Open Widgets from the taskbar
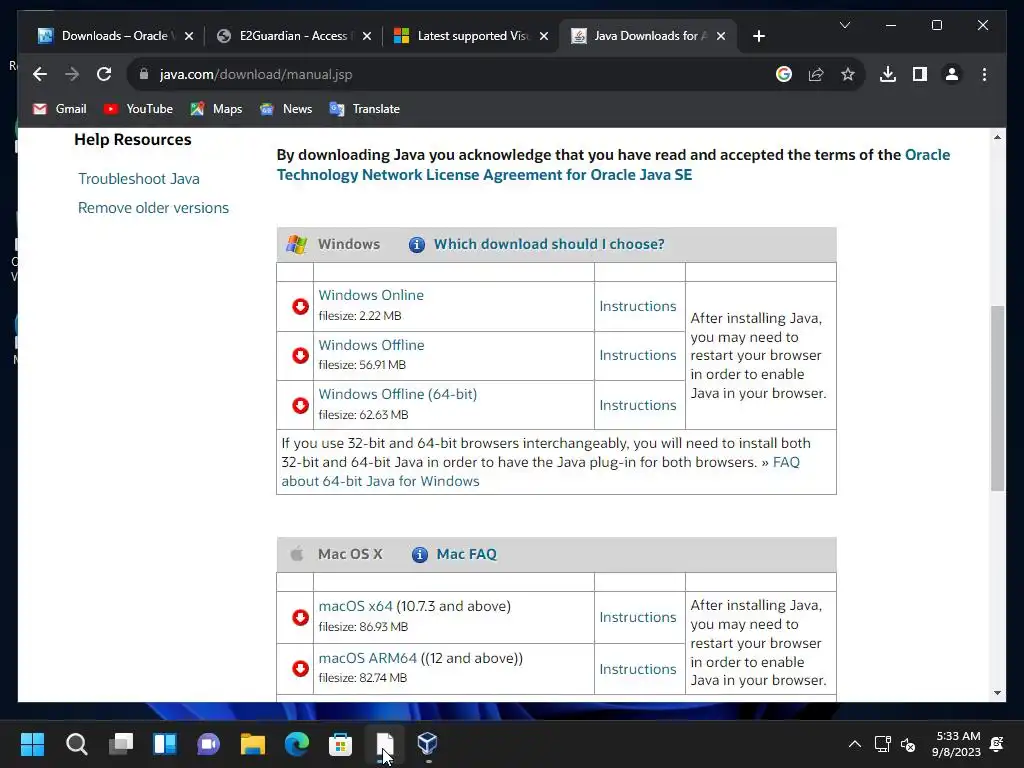The width and height of the screenshot is (1024, 768). pyautogui.click(x=165, y=744)
